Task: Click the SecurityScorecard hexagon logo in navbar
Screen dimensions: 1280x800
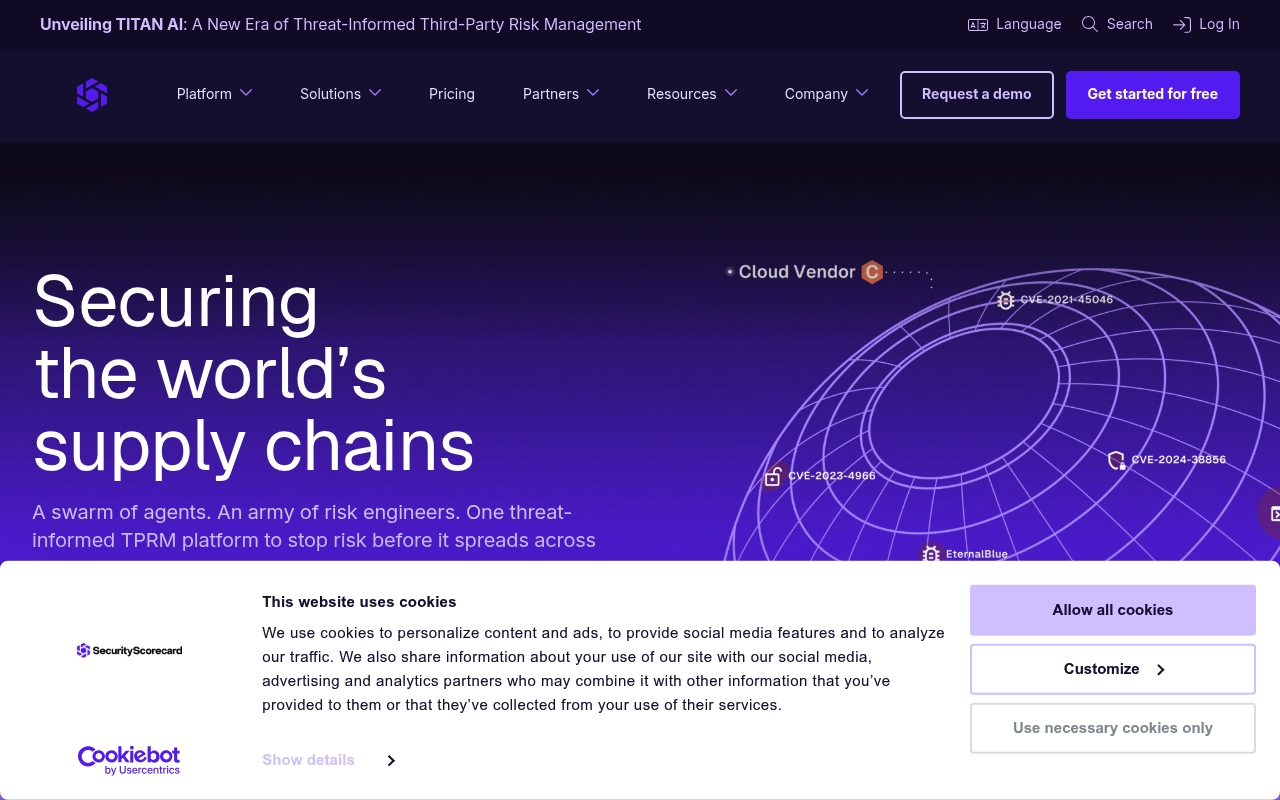Action: 92,95
